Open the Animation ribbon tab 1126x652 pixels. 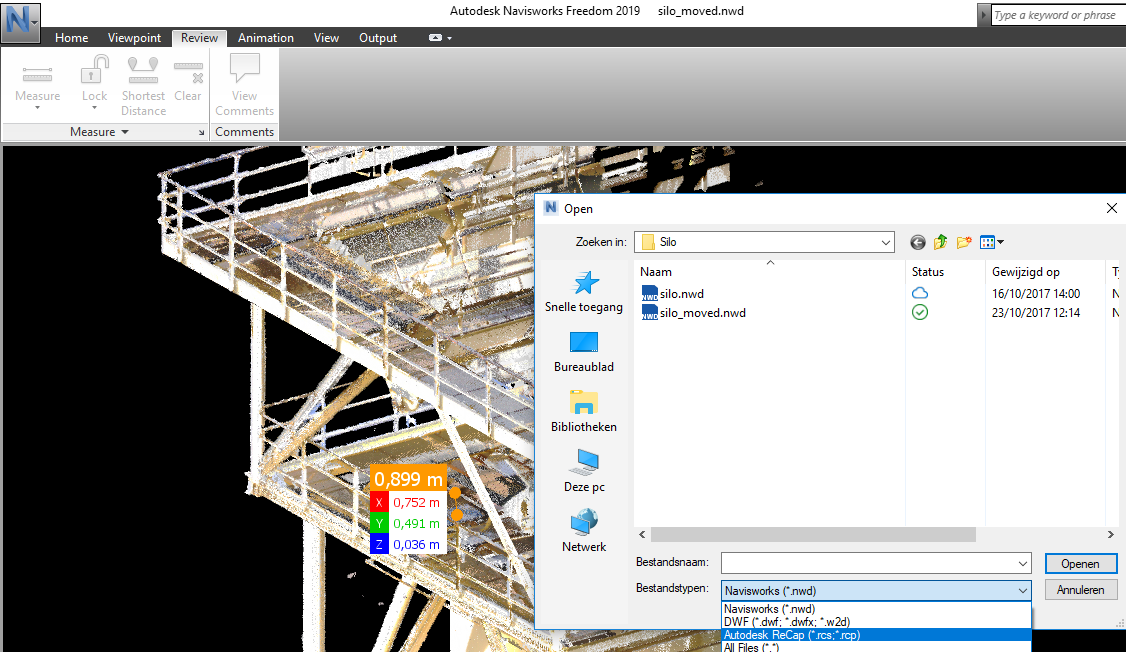pos(266,38)
